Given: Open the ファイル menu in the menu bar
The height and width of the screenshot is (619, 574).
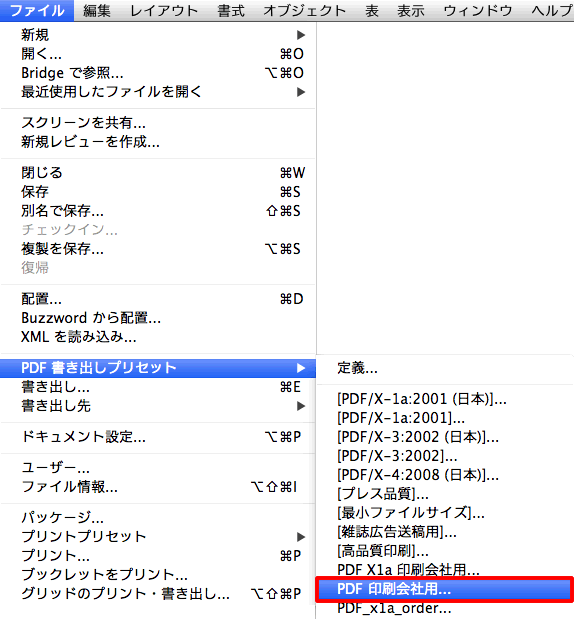Looking at the screenshot, I should [37, 11].
